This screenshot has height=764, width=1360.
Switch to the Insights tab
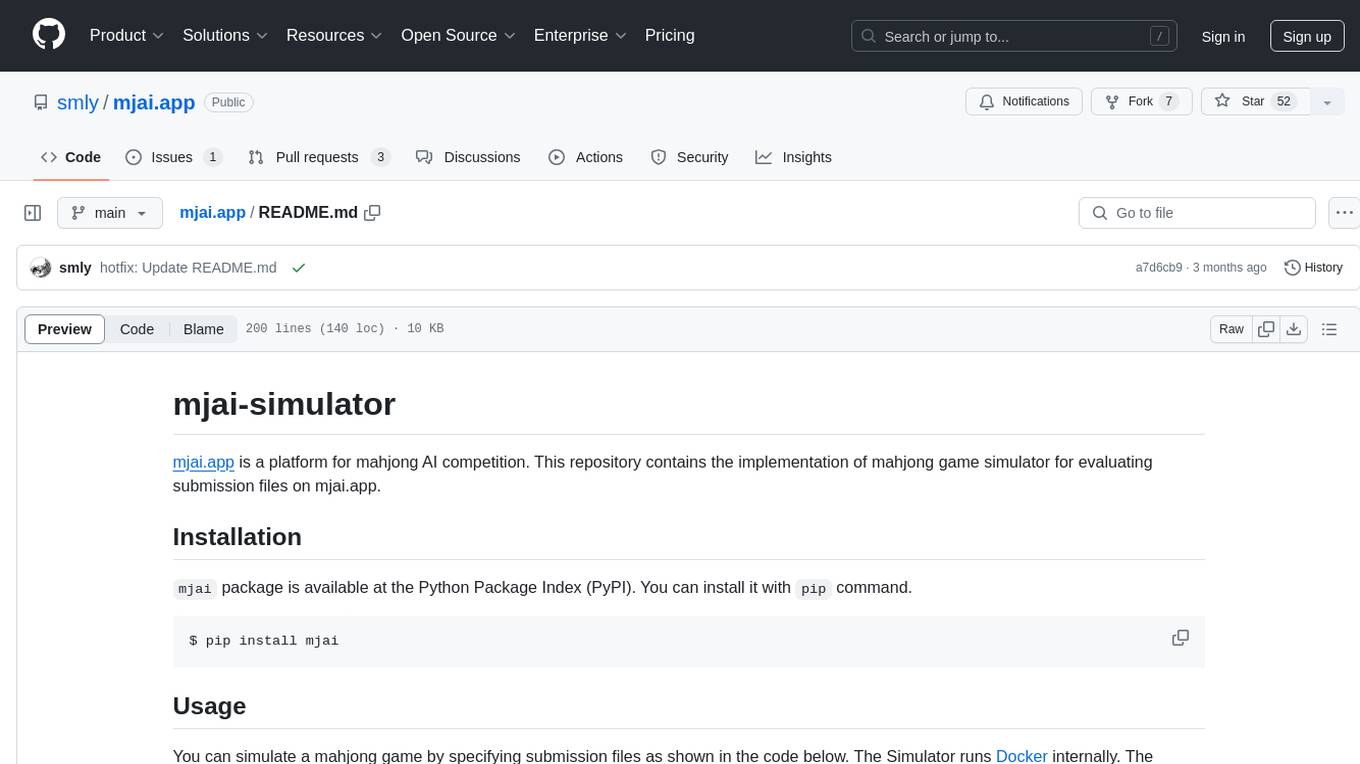[x=794, y=157]
